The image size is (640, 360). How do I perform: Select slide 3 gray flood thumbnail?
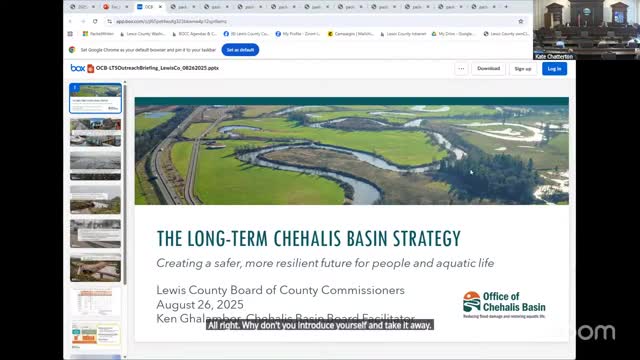[96, 166]
